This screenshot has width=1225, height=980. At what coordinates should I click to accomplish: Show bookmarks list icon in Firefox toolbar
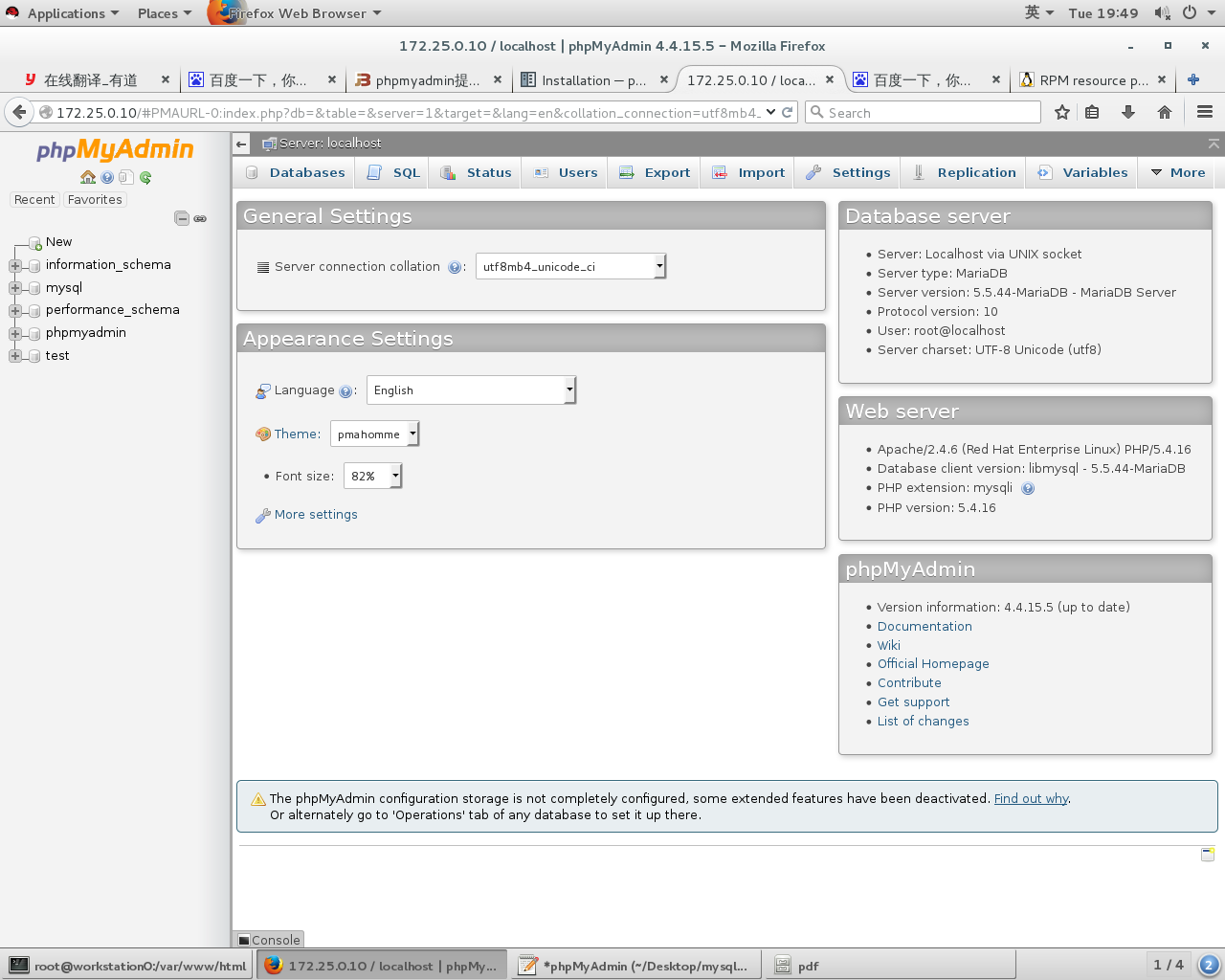(x=1092, y=112)
